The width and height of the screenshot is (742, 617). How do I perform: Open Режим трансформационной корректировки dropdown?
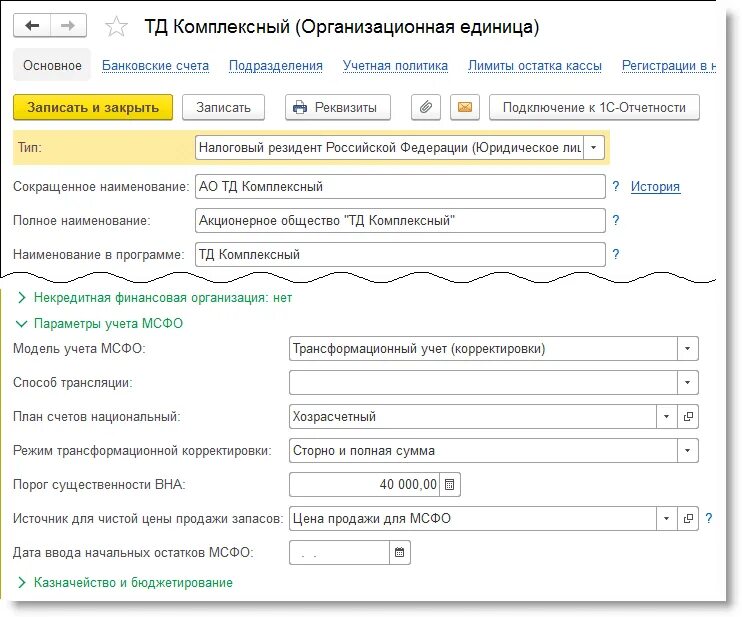coord(688,450)
